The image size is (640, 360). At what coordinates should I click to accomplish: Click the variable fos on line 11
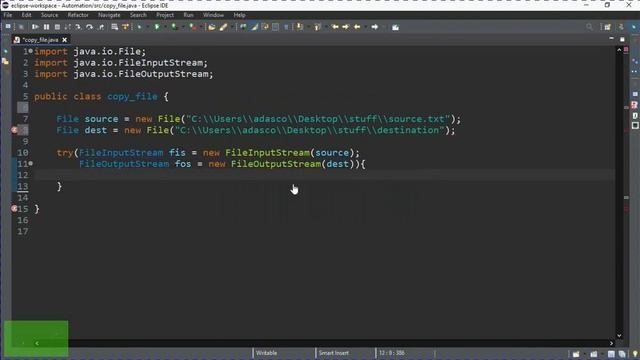click(x=183, y=164)
